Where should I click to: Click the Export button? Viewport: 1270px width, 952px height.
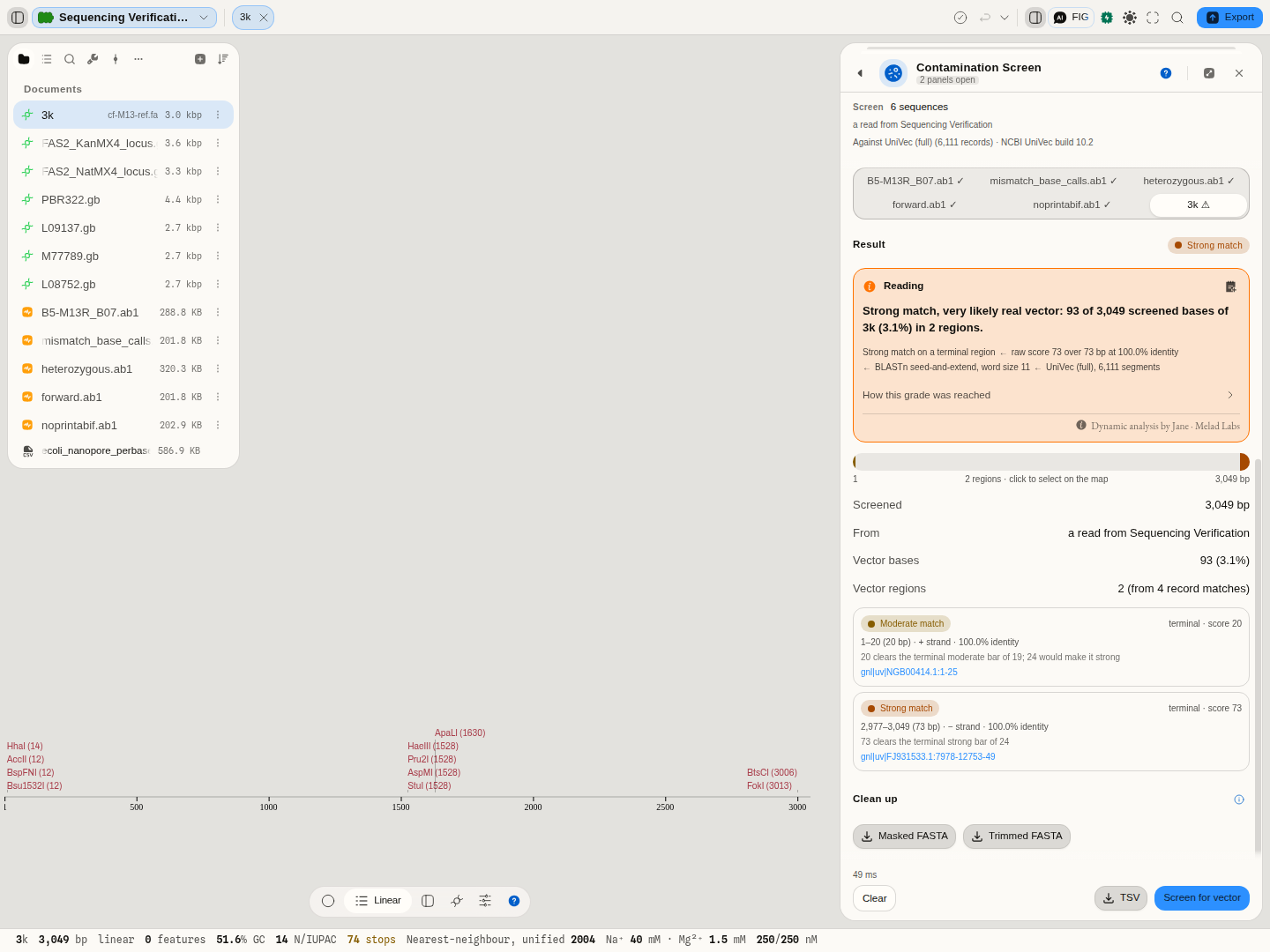pyautogui.click(x=1229, y=18)
